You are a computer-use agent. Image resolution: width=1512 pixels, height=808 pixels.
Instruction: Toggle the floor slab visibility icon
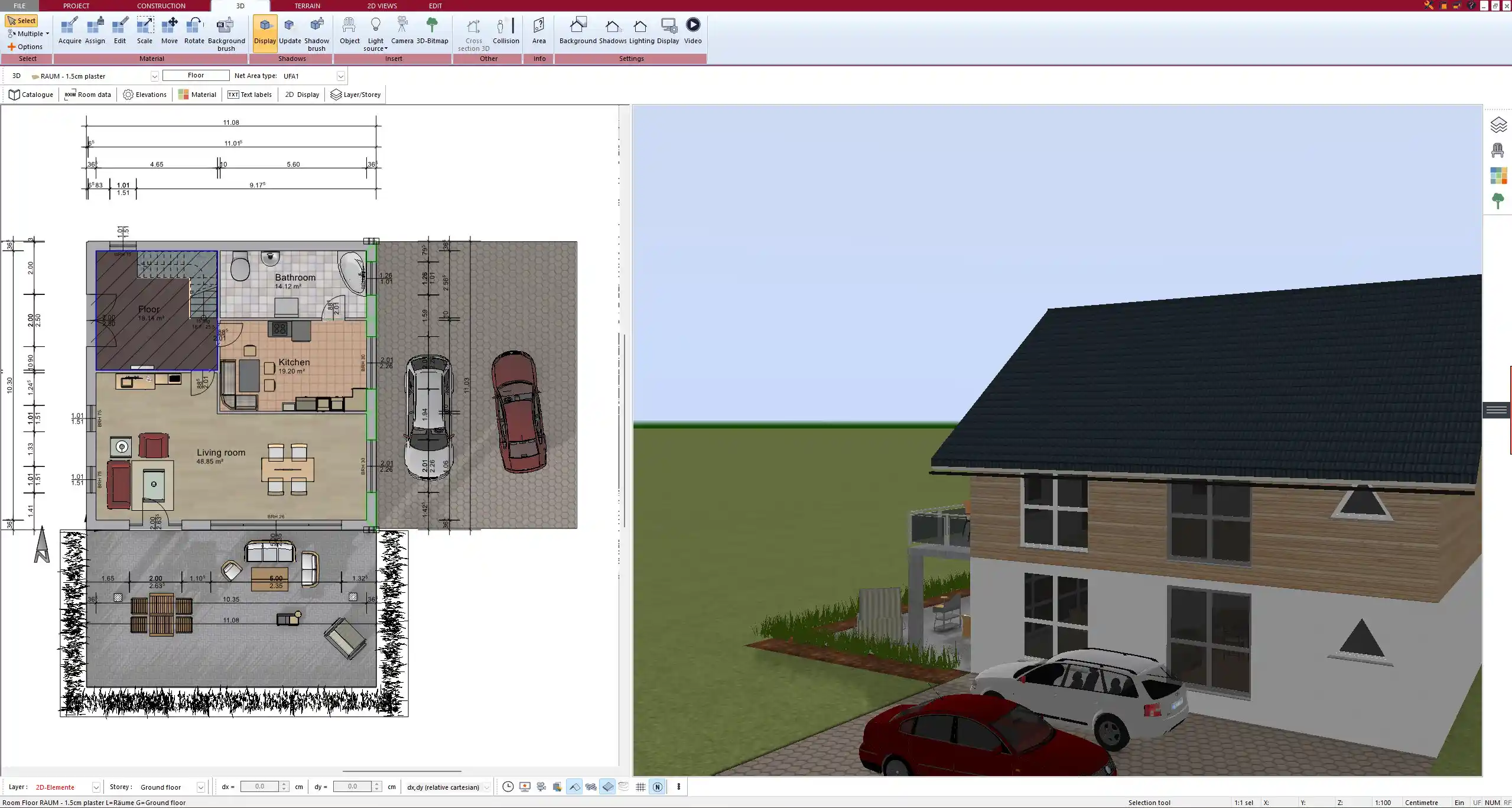click(607, 787)
